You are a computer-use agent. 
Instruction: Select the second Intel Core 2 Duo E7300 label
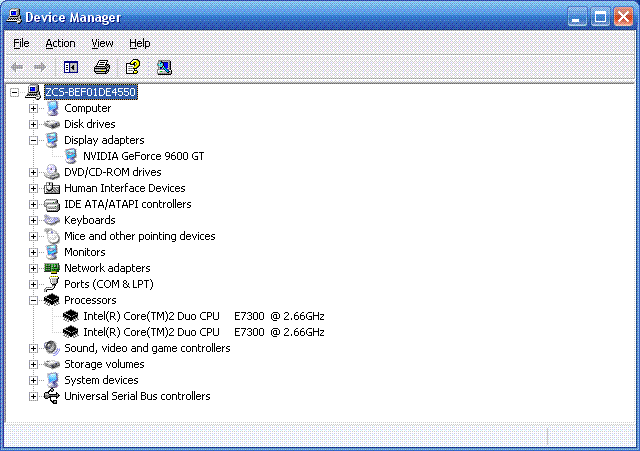(x=204, y=332)
